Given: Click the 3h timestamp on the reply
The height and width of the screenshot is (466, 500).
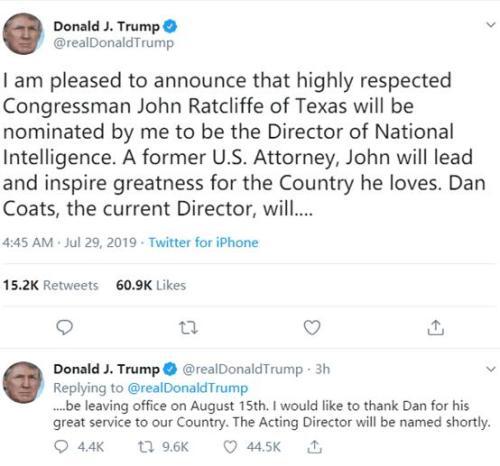Looking at the screenshot, I should click(322, 369).
